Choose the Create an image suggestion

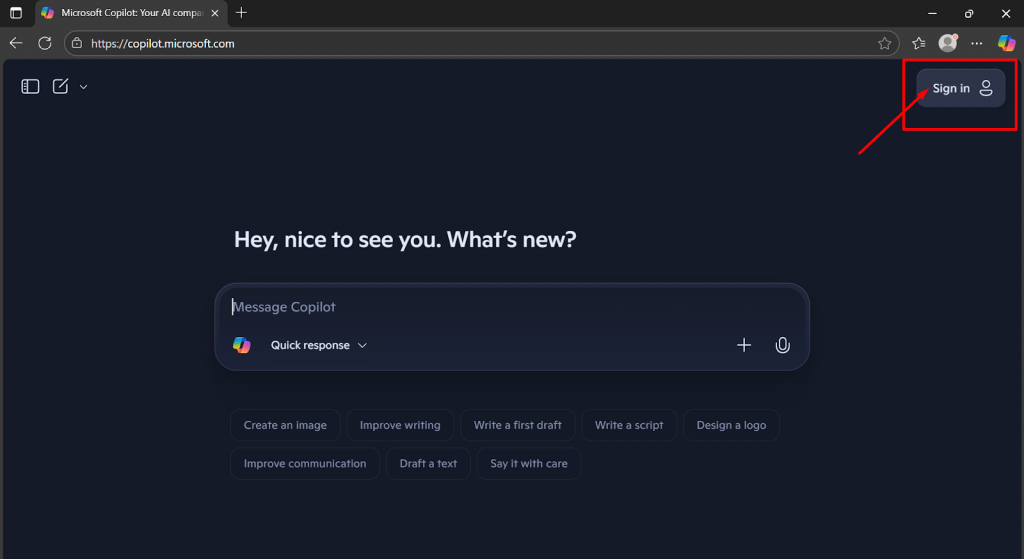pyautogui.click(x=285, y=425)
